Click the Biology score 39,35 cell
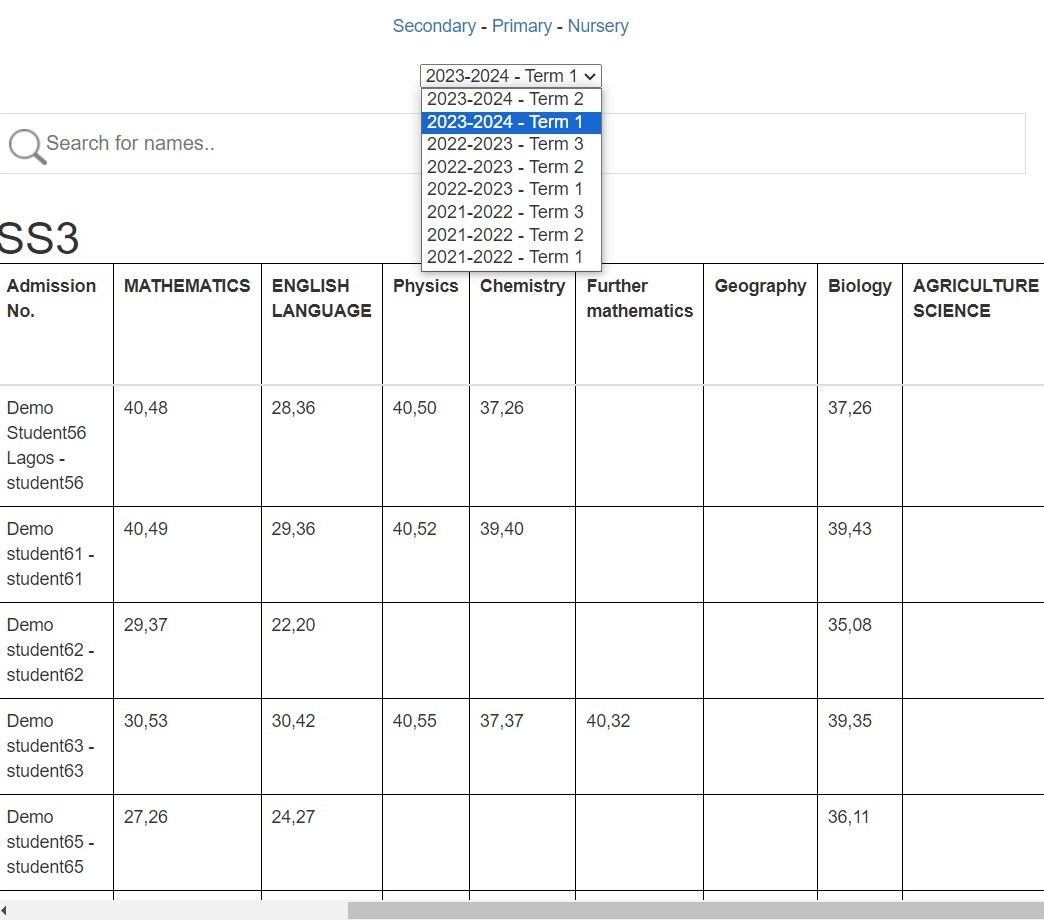Screen dimensions: 1044x920 pos(849,721)
